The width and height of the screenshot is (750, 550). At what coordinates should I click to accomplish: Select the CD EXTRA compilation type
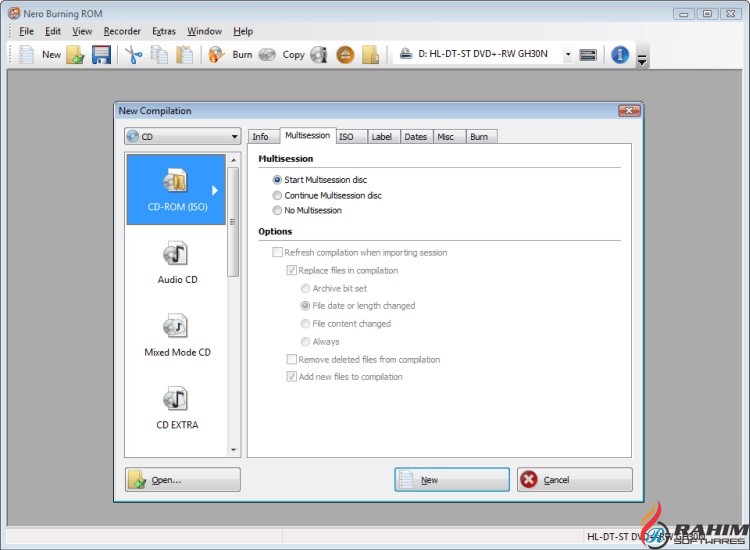pos(177,408)
